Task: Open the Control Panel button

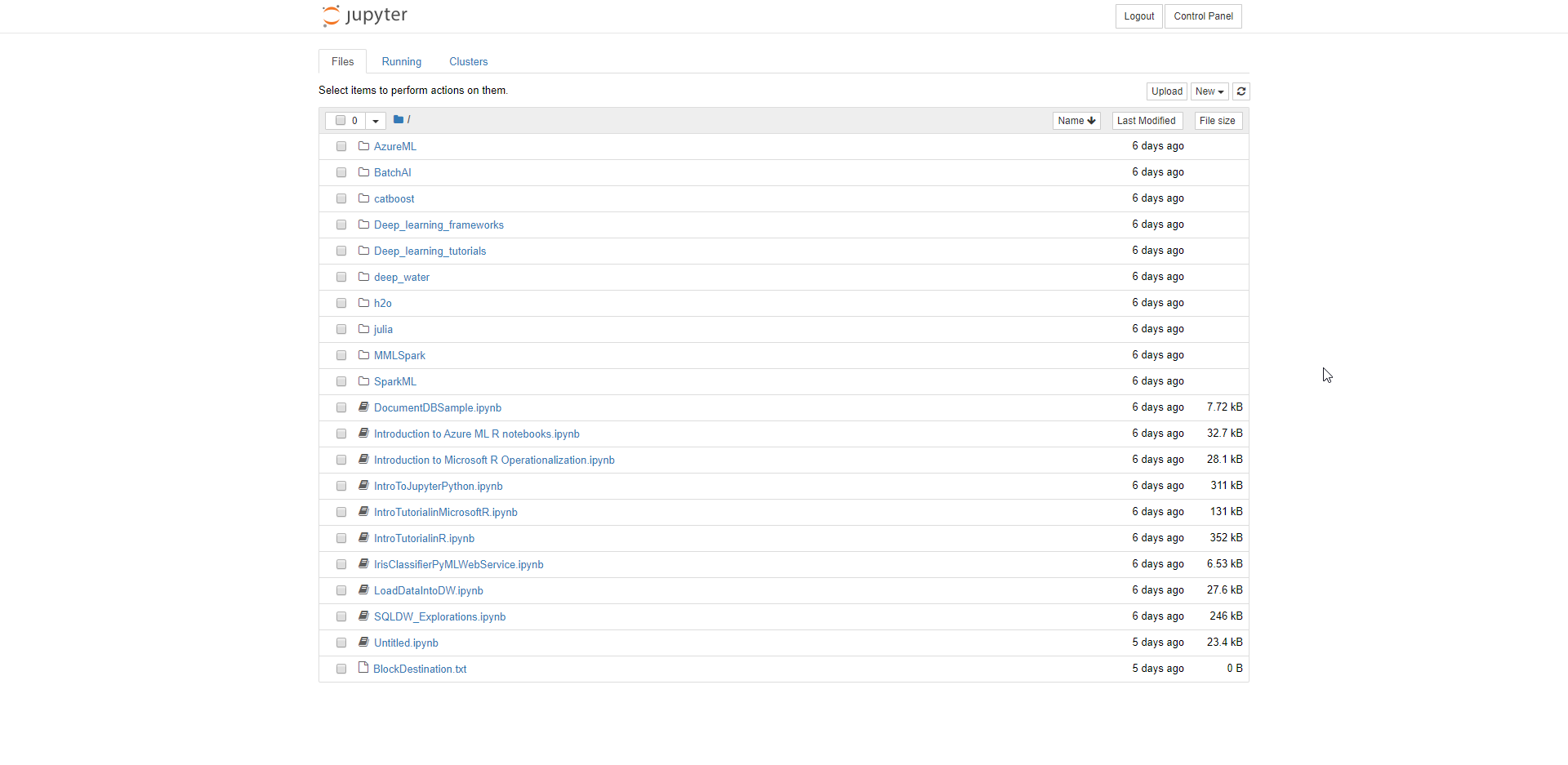Action: 1203,16
